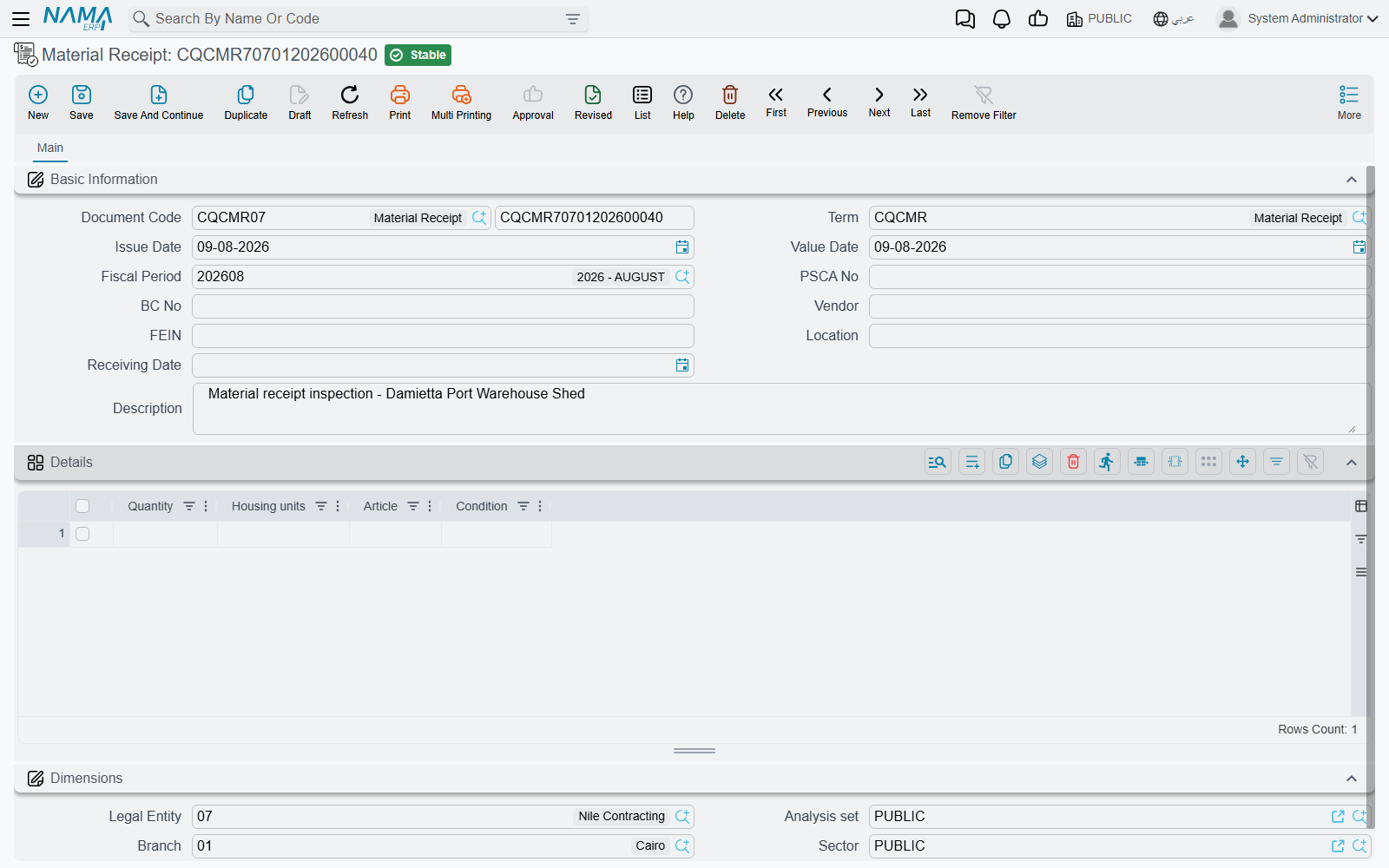Open the notifications bell

click(1002, 19)
